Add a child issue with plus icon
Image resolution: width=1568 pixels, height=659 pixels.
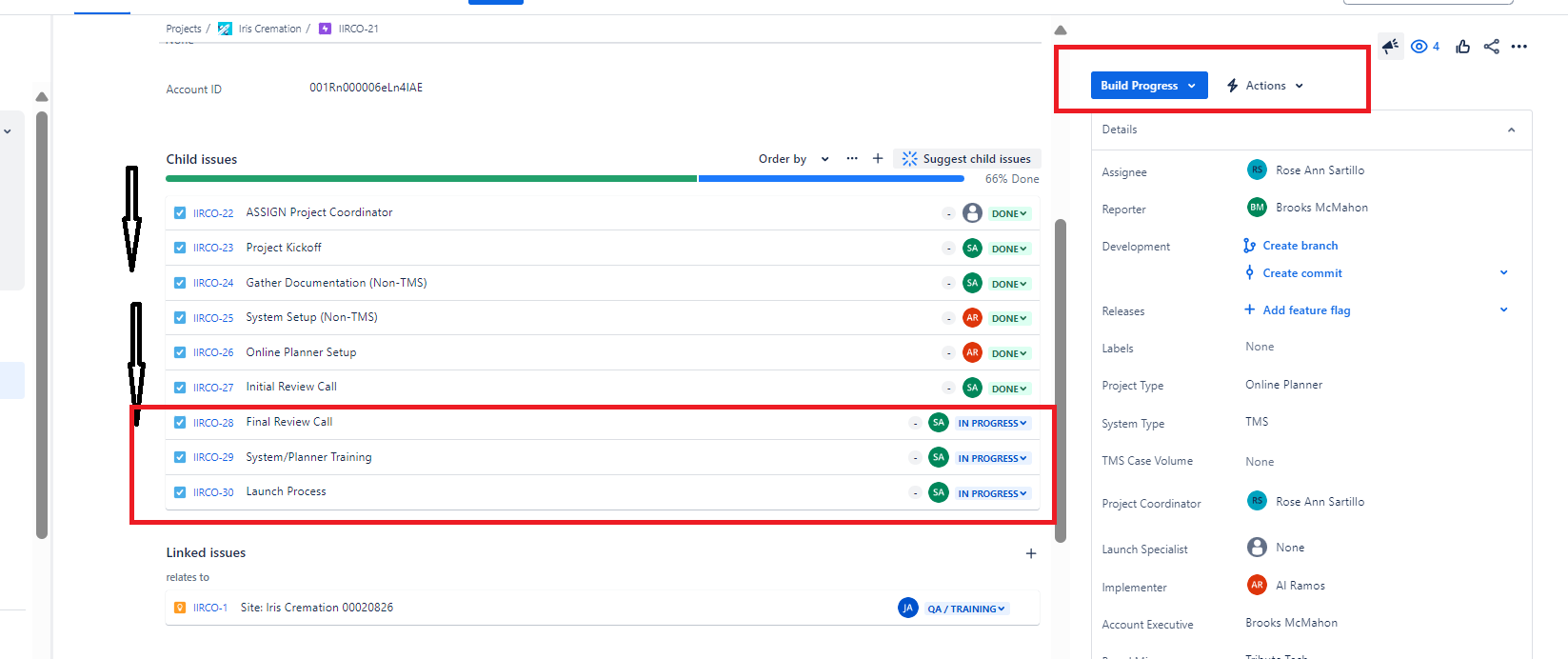point(878,159)
